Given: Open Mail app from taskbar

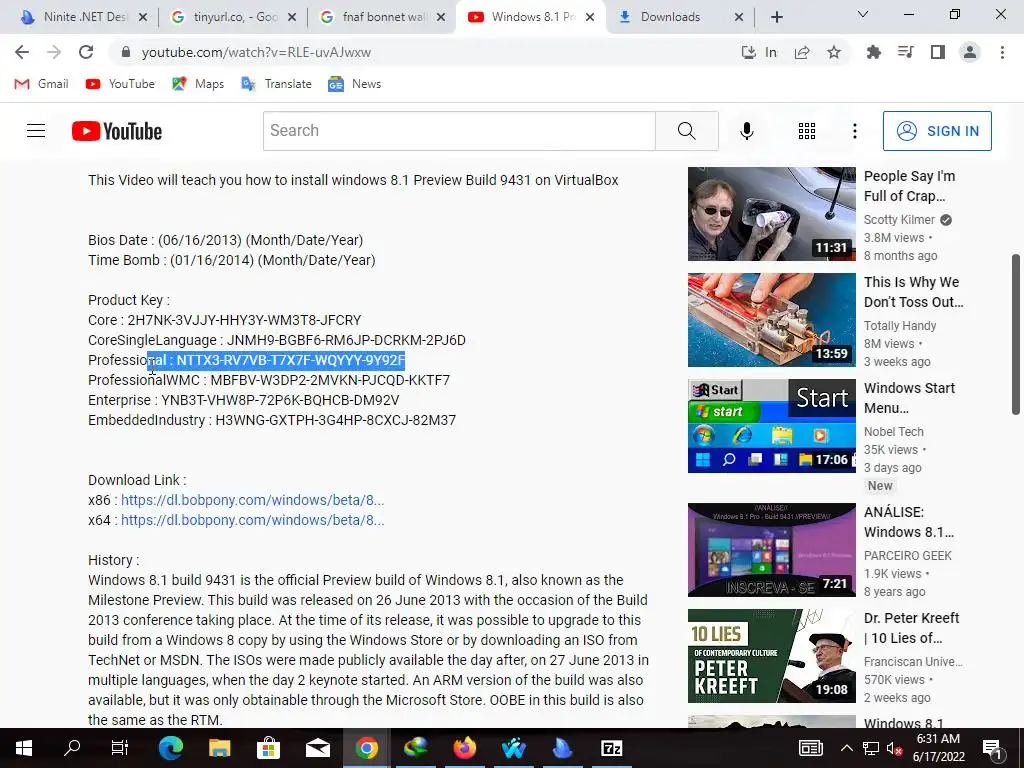Looking at the screenshot, I should 317,748.
